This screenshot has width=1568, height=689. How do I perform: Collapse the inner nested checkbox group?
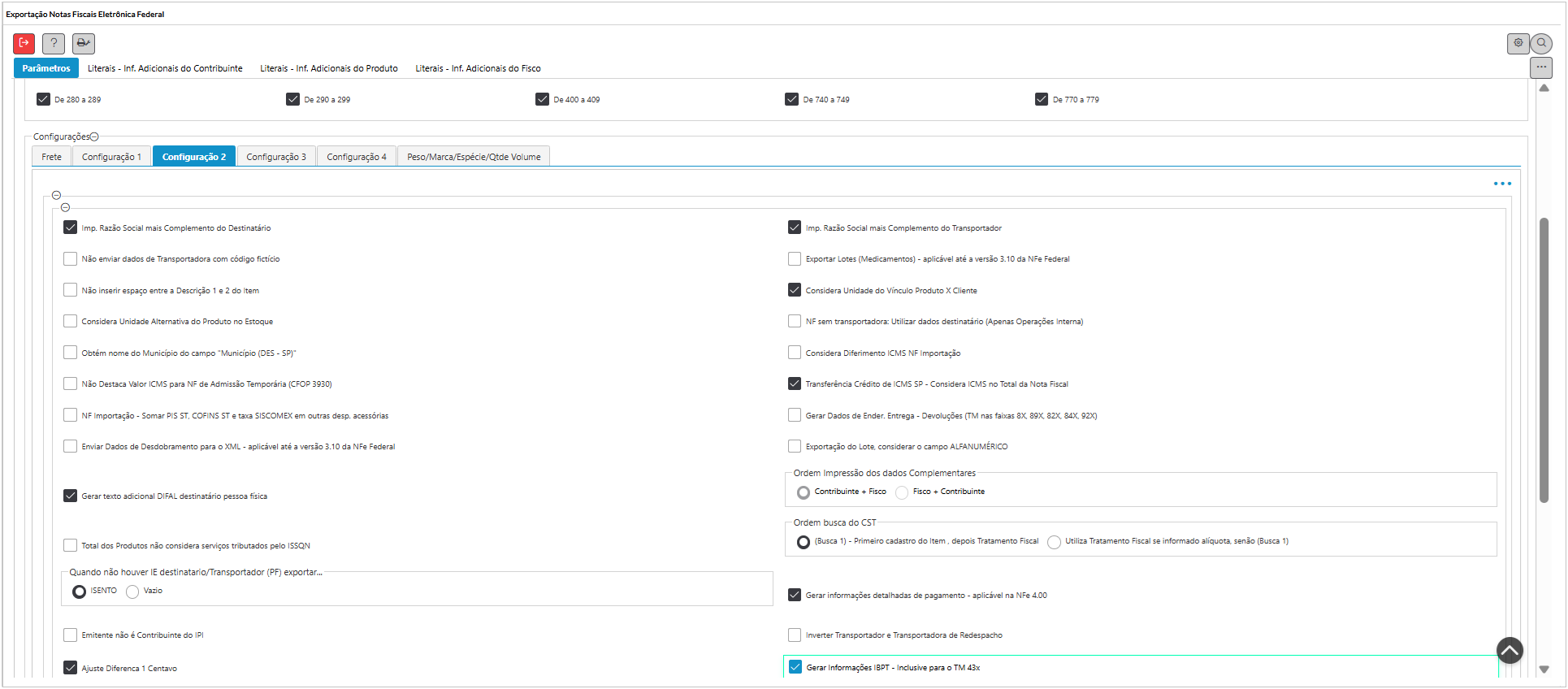66,207
